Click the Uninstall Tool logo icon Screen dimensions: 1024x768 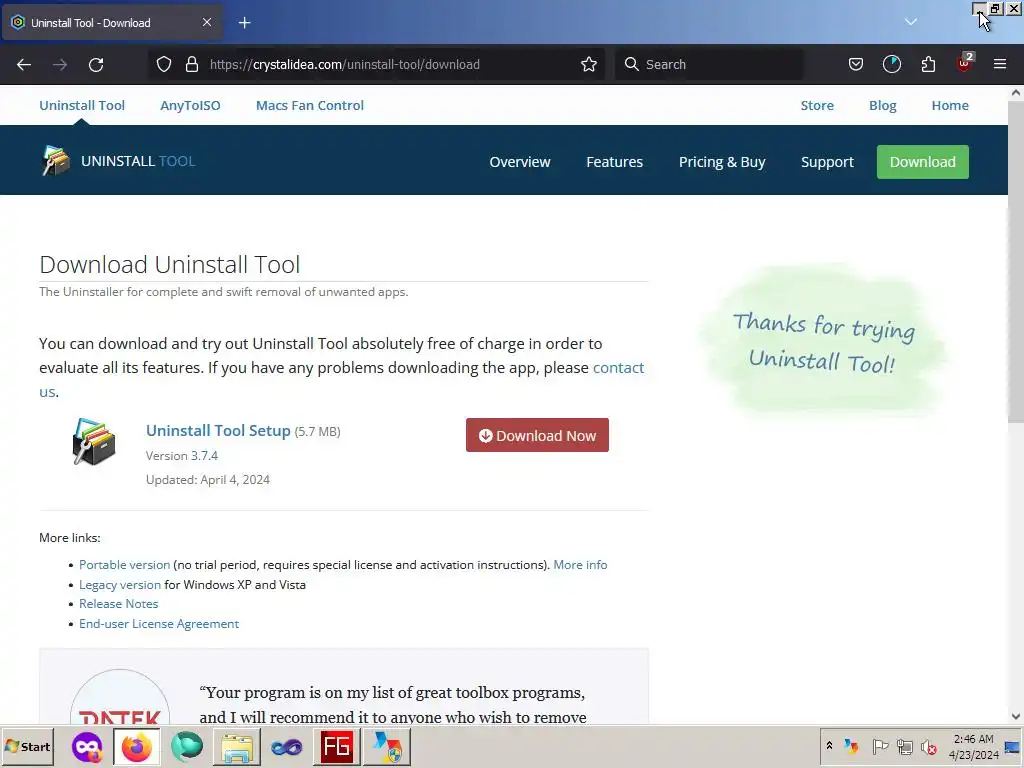pos(56,161)
